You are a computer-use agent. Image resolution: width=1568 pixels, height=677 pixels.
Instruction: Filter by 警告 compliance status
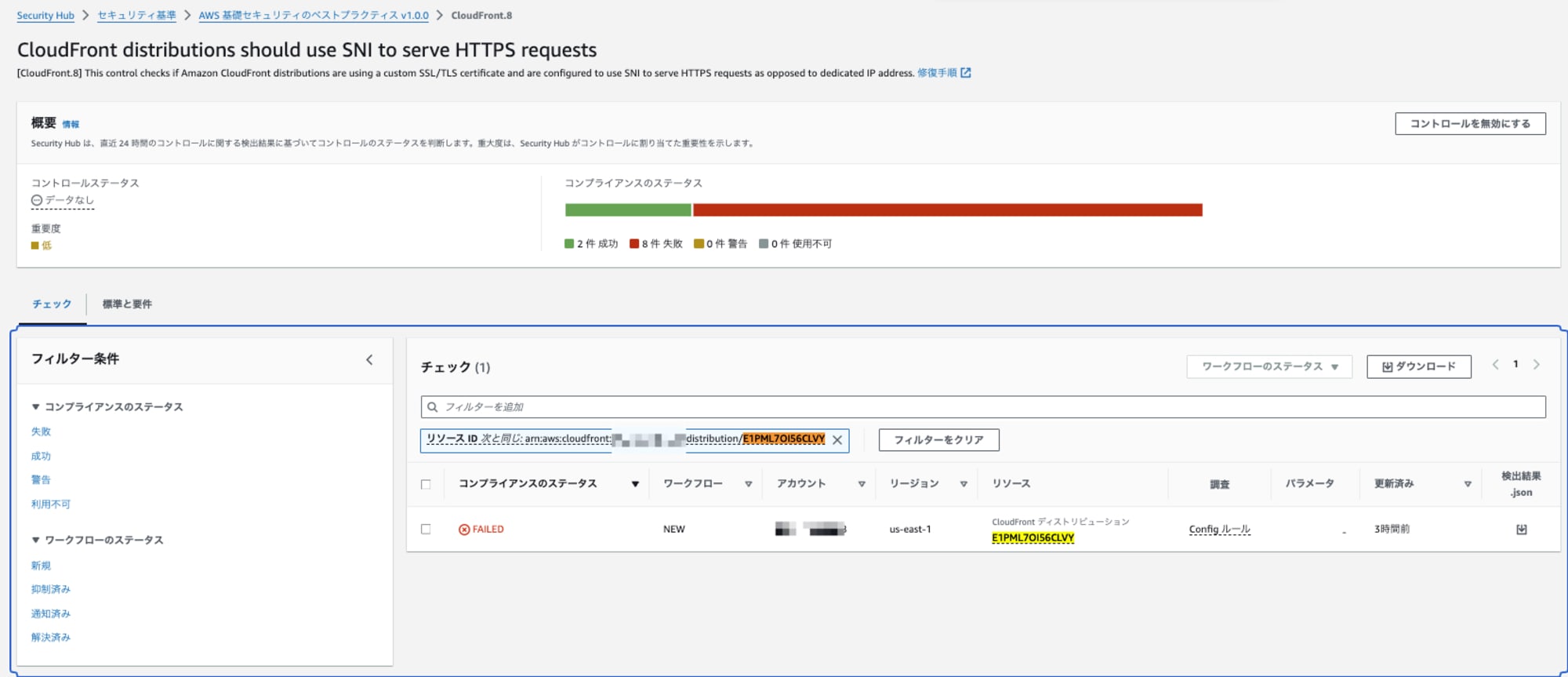(41, 480)
